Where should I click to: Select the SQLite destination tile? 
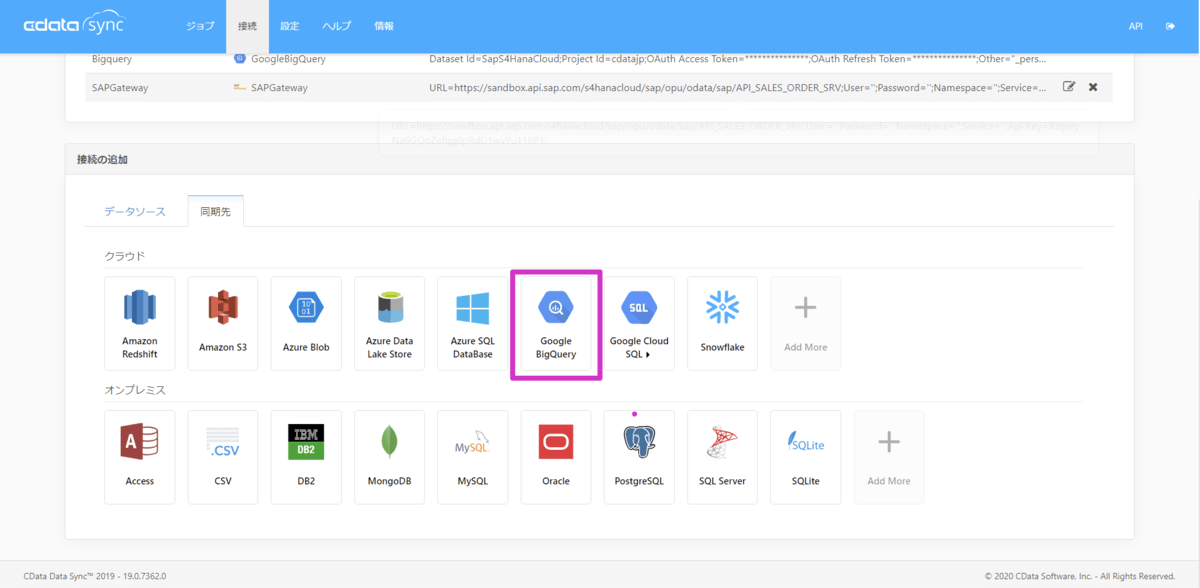tap(806, 457)
